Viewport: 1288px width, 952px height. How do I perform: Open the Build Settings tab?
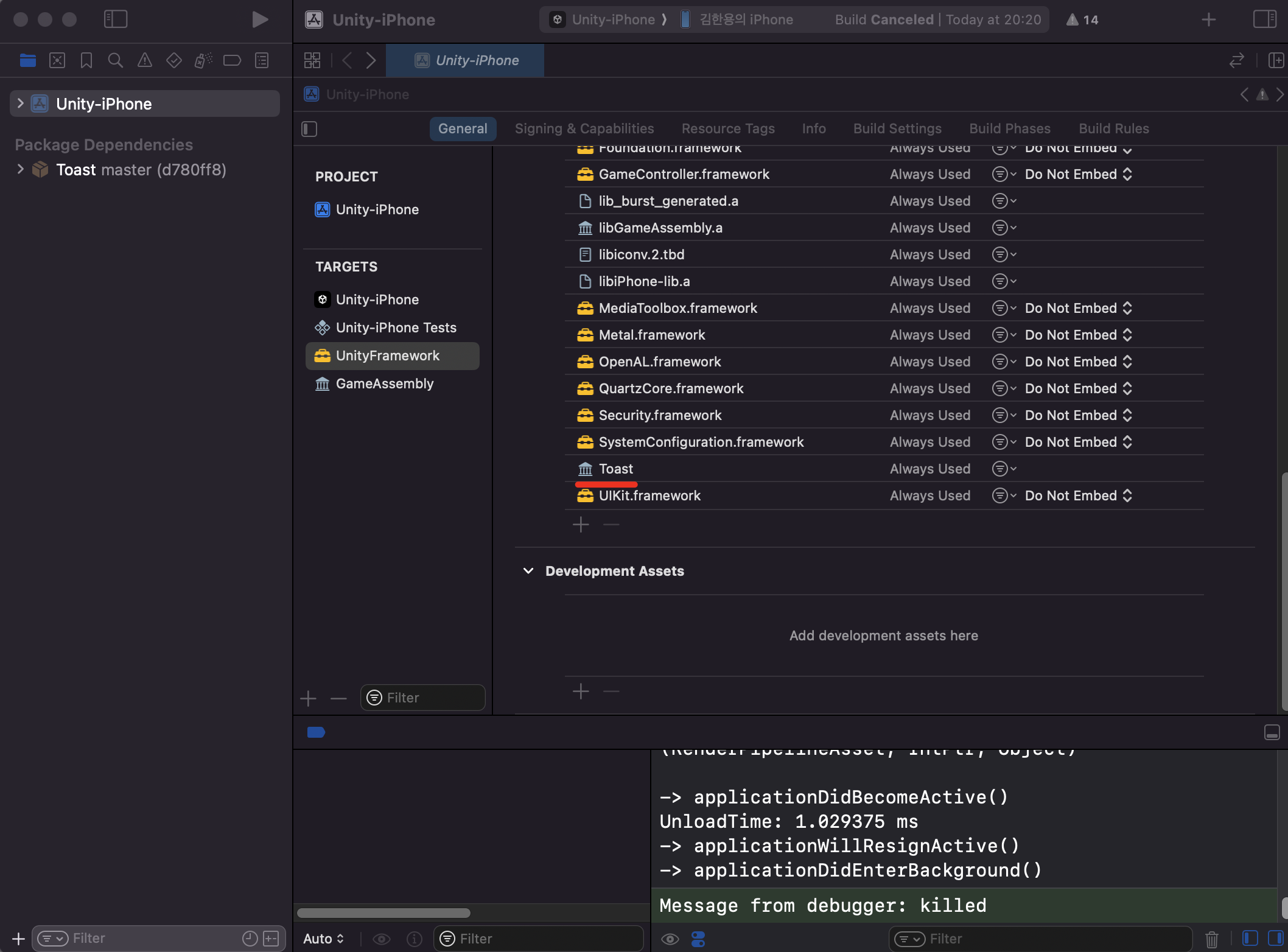coord(897,128)
